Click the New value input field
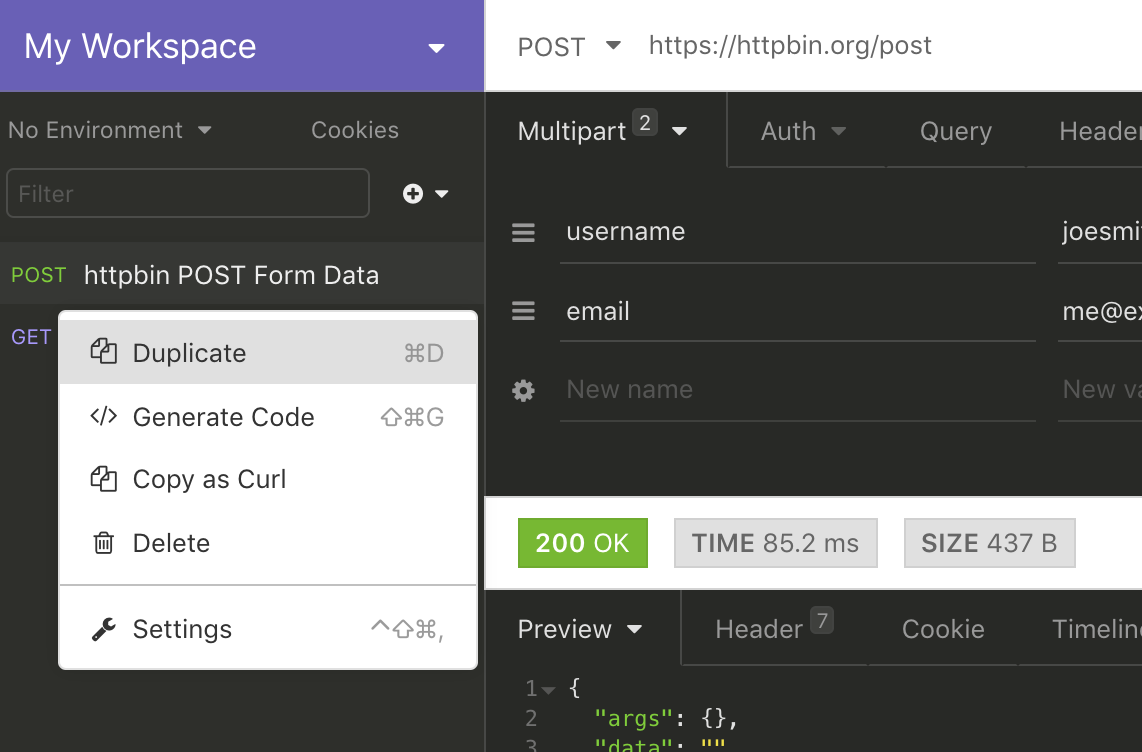The width and height of the screenshot is (1142, 752). tap(1100, 390)
